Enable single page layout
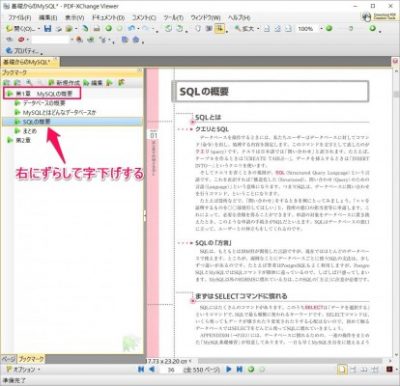The width and height of the screenshot is (400, 386). click(x=342, y=369)
